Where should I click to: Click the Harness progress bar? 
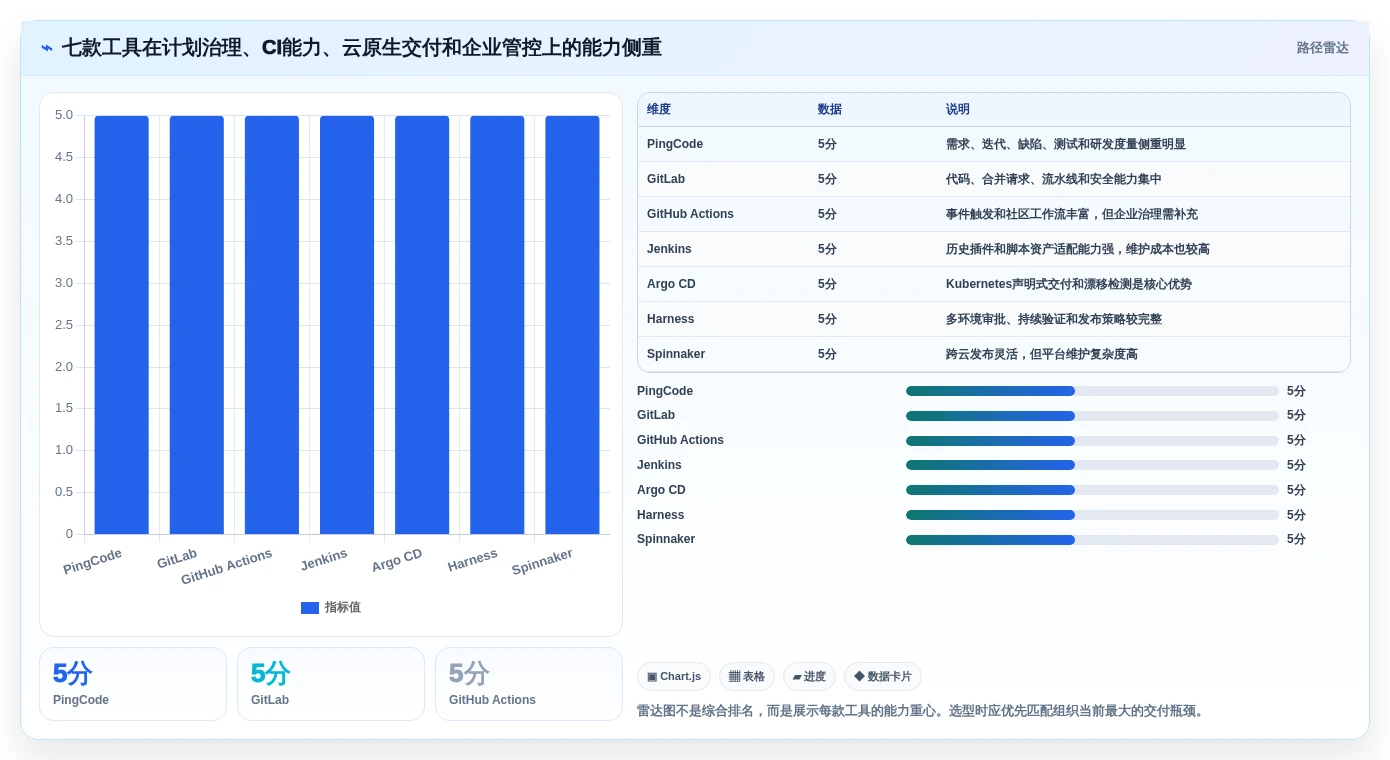click(x=1092, y=515)
